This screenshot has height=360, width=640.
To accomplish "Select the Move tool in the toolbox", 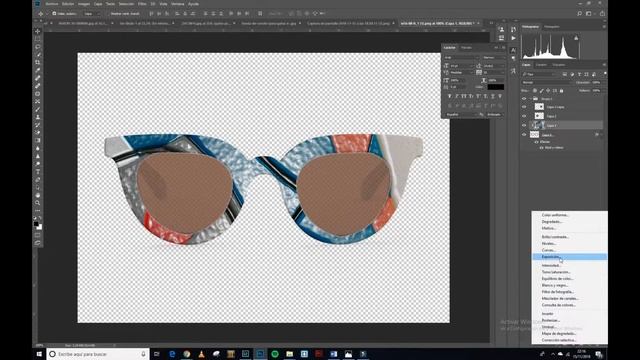I will tap(38, 31).
